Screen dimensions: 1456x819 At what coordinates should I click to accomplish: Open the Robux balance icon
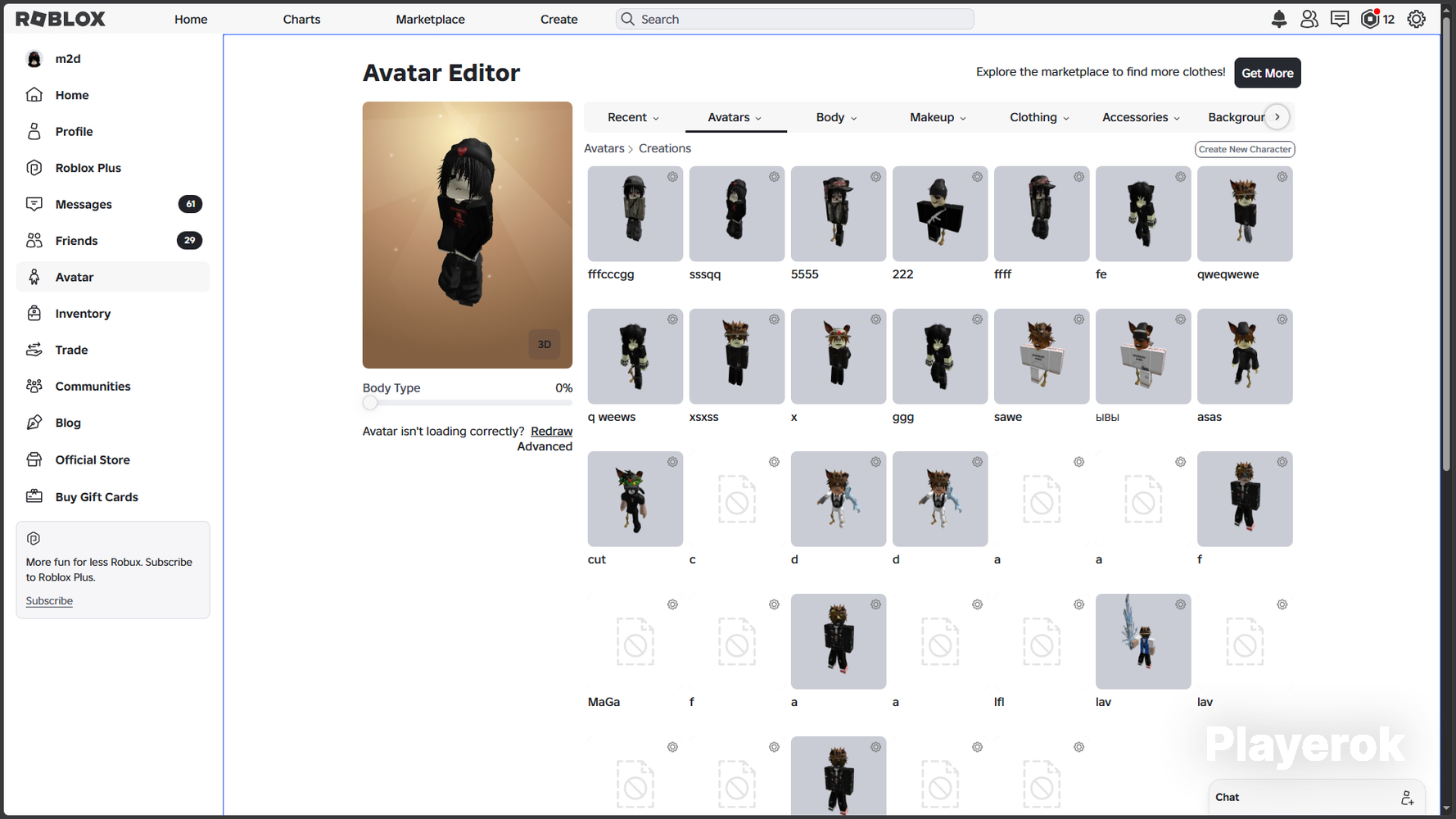[1370, 19]
